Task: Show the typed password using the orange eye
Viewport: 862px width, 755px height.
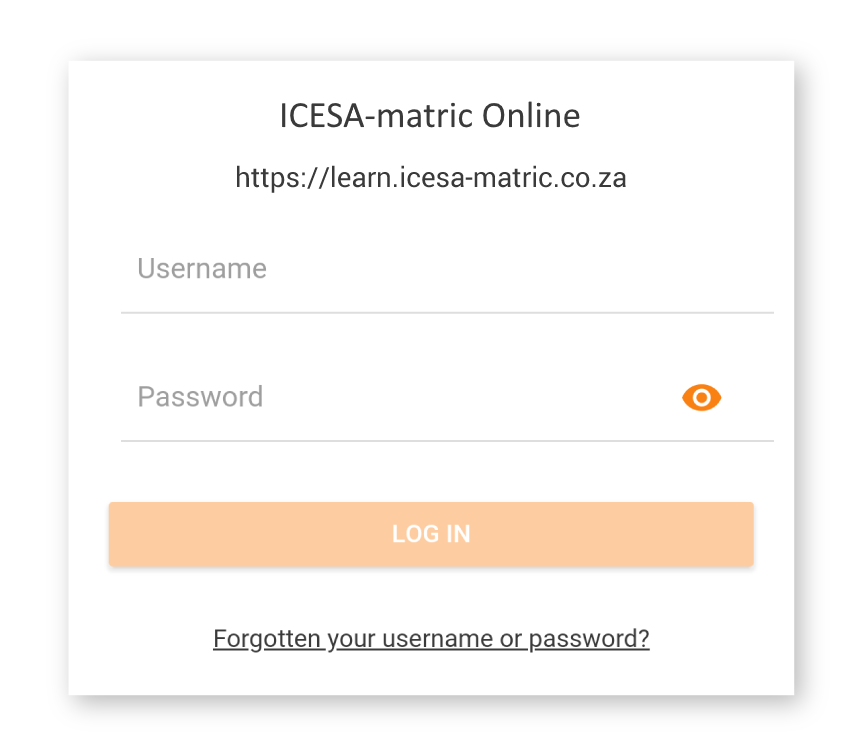Action: point(701,397)
